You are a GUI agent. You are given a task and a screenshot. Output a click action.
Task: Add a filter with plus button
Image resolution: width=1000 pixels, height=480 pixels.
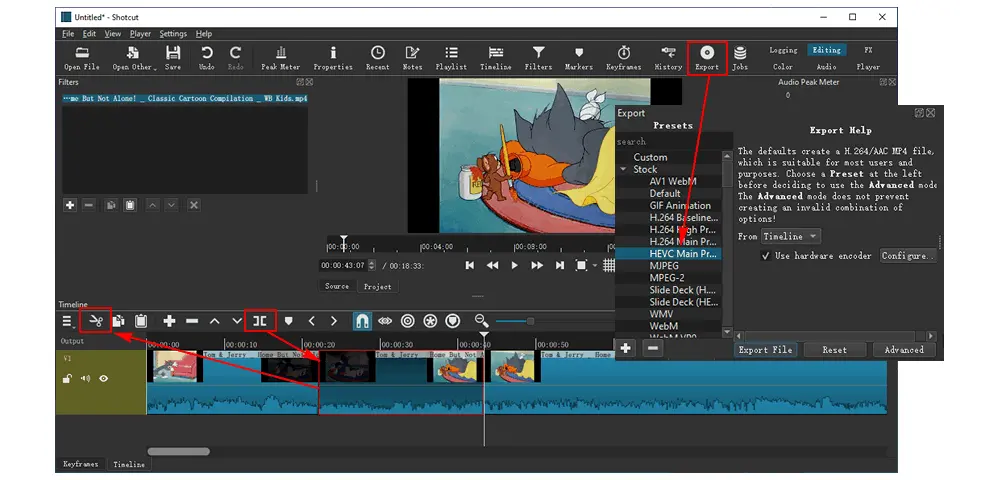70,205
